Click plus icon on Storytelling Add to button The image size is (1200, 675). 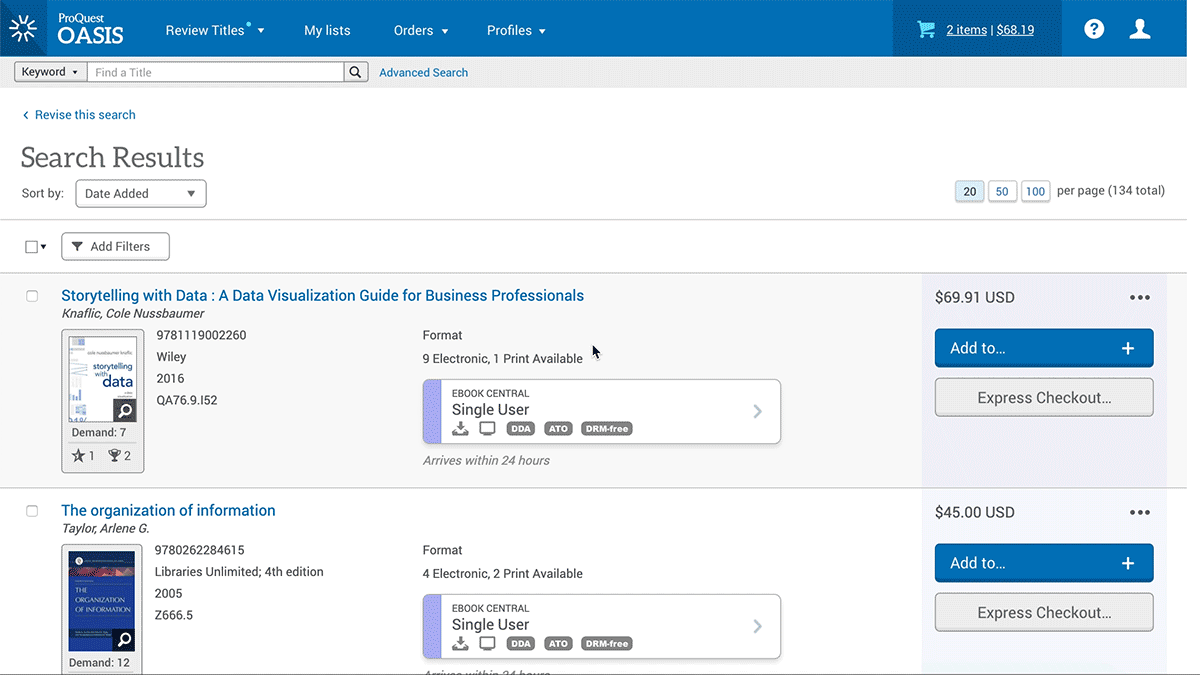(1128, 348)
